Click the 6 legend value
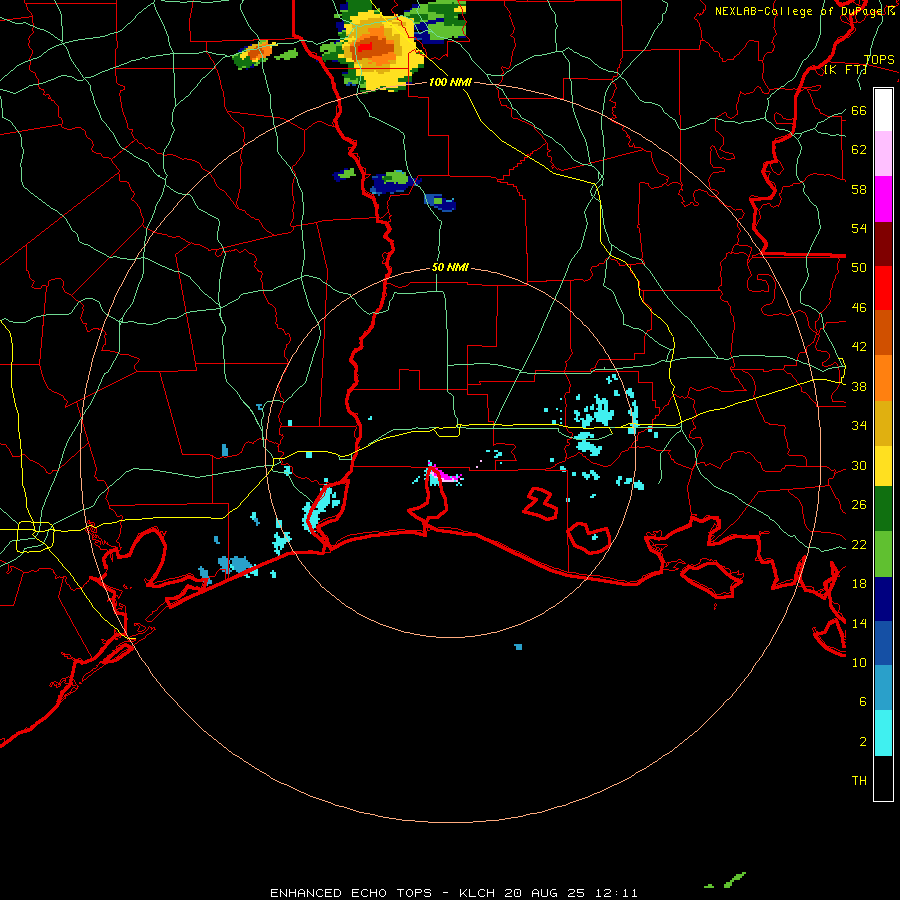Viewport: 900px width, 900px height. [863, 702]
